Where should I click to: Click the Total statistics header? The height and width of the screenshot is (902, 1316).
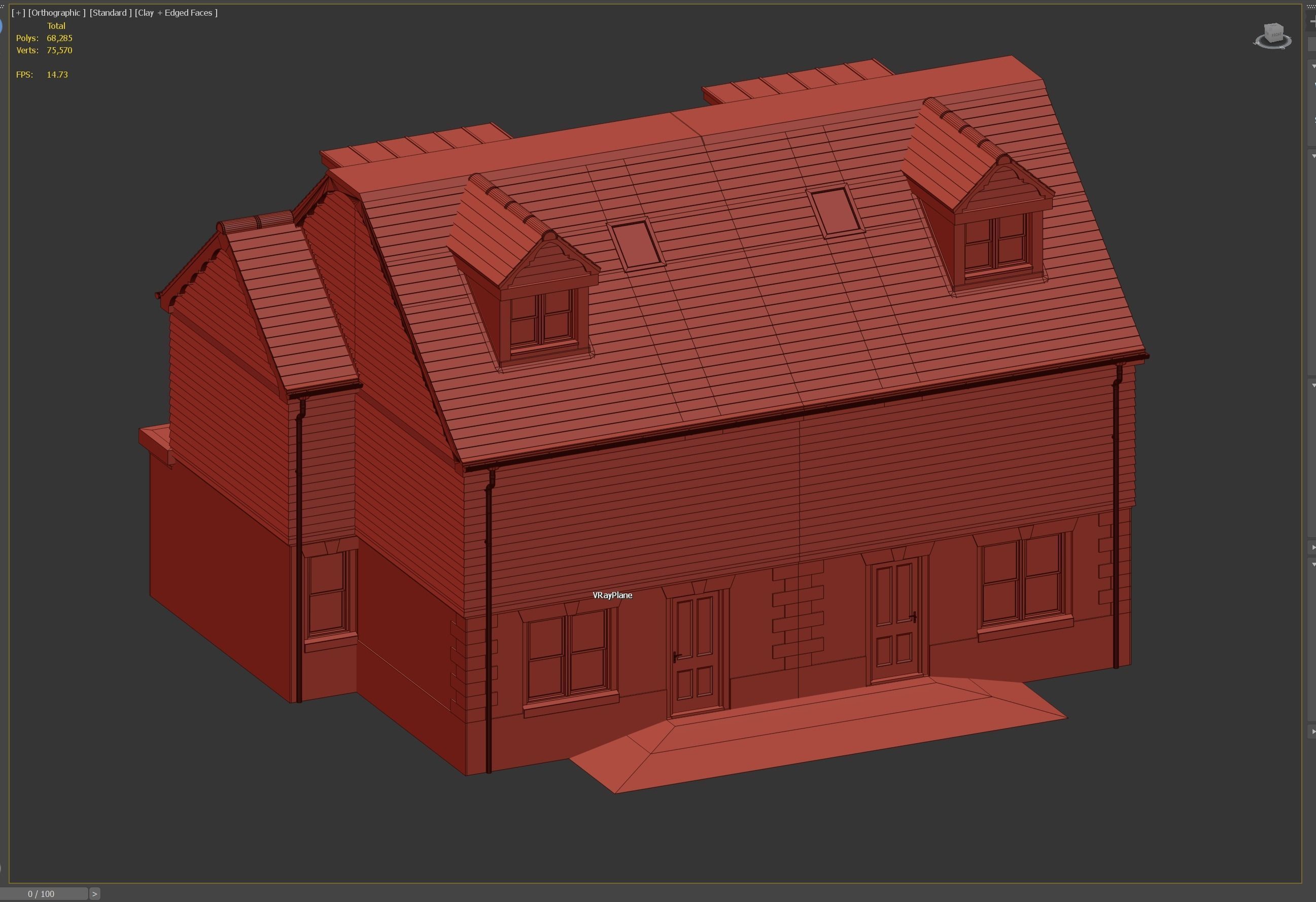pyautogui.click(x=56, y=26)
